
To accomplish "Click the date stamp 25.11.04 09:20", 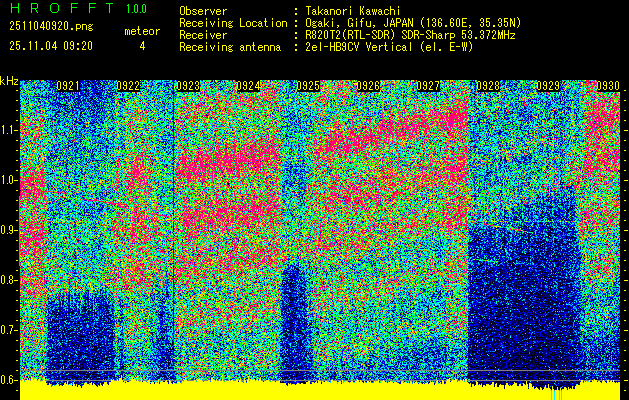I will coord(51,46).
